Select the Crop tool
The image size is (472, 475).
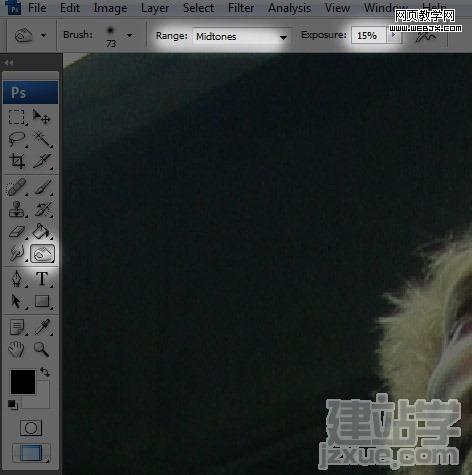[17, 161]
